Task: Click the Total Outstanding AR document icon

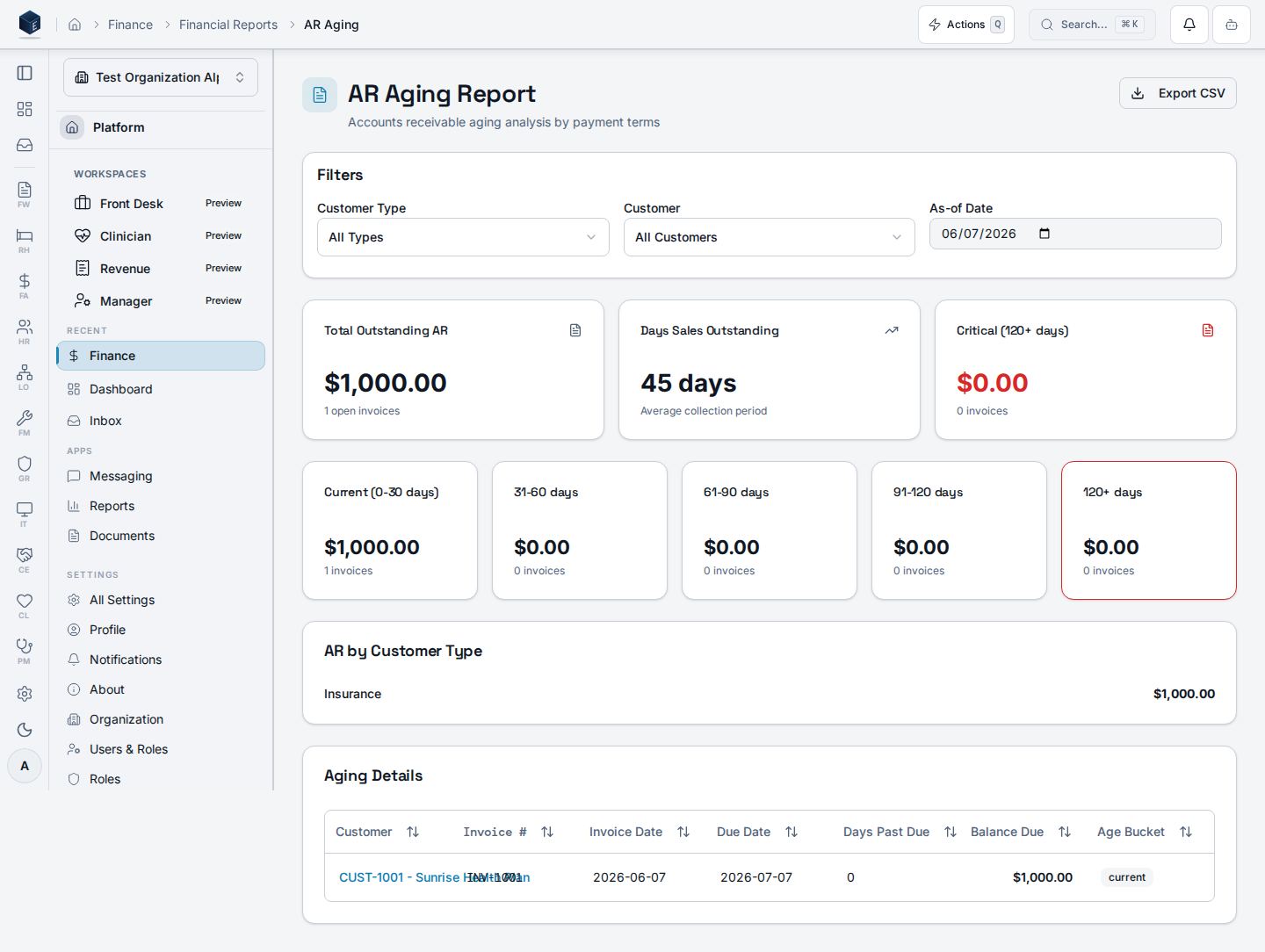Action: coord(575,330)
